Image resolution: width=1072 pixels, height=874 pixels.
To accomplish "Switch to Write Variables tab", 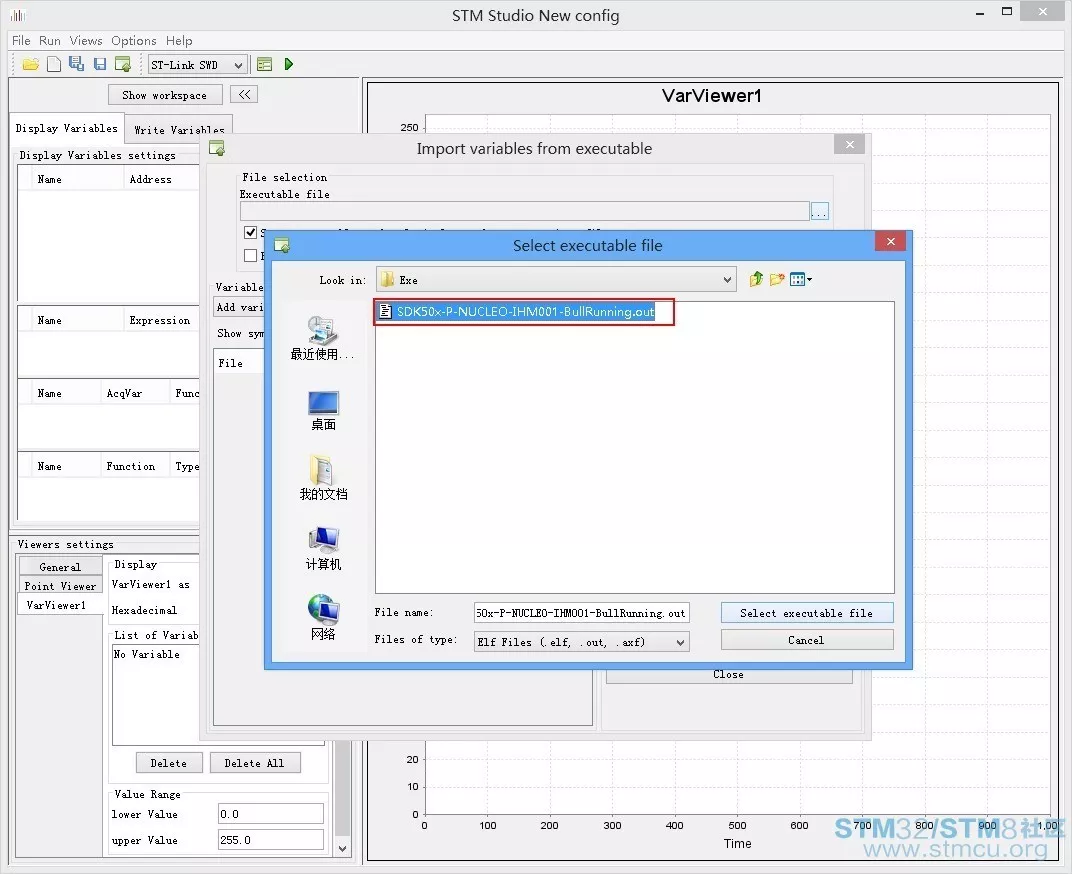I will point(179,129).
